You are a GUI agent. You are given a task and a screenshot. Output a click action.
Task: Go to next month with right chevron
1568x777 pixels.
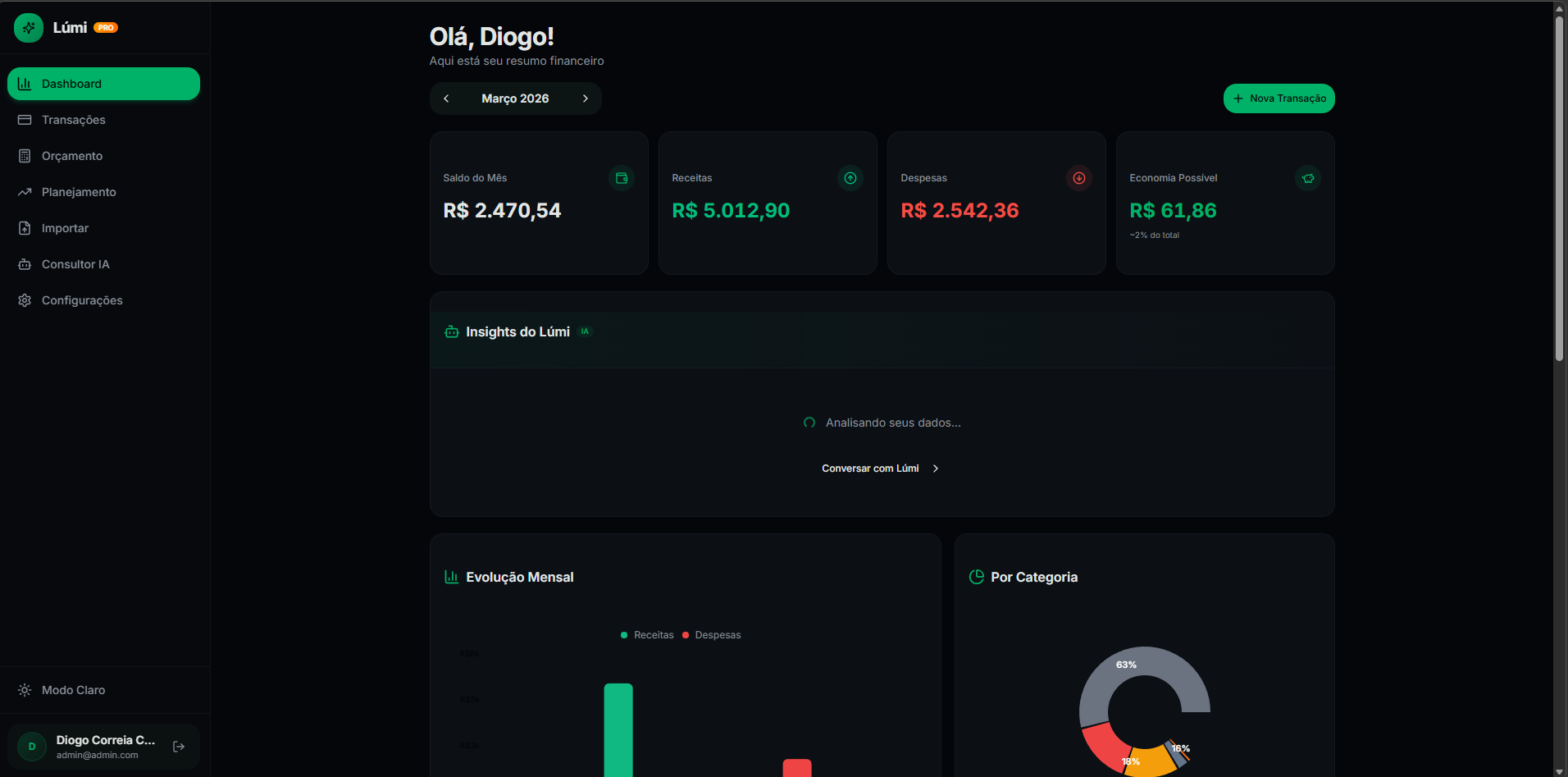click(586, 98)
